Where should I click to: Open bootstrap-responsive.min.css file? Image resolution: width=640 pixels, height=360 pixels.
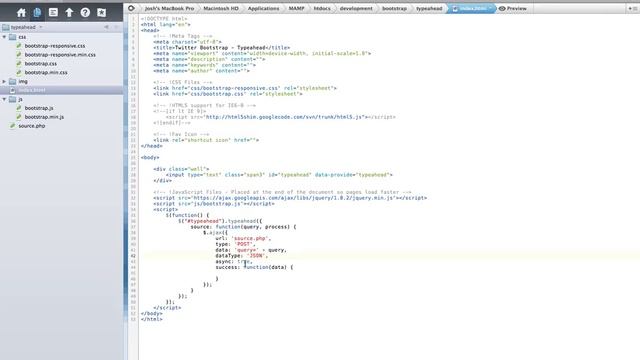click(60, 55)
